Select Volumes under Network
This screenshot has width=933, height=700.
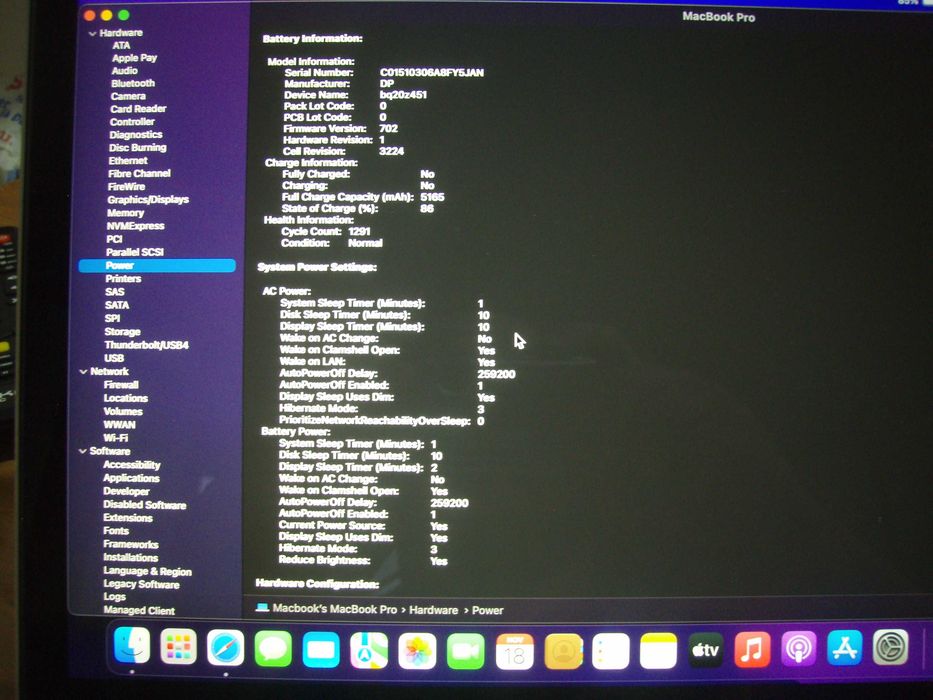pos(123,411)
